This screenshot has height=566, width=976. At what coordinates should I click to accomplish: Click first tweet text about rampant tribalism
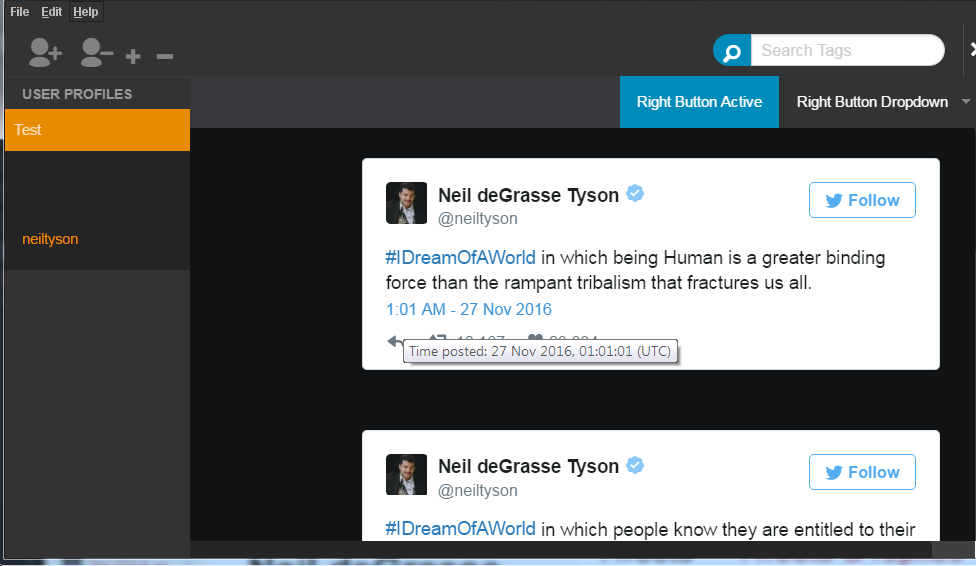click(x=635, y=270)
